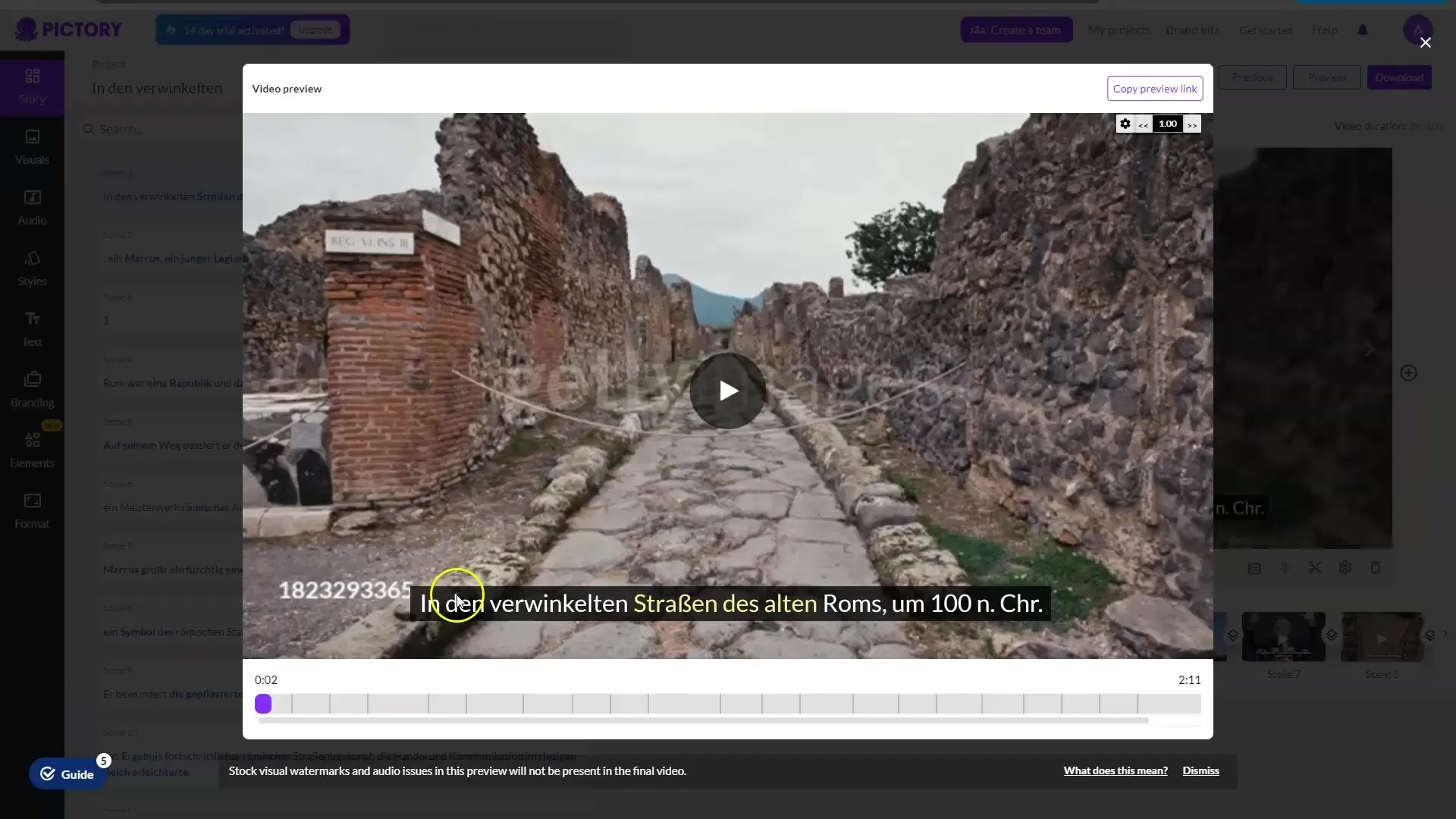Play the video preview
This screenshot has height=819, width=1456.
(728, 391)
